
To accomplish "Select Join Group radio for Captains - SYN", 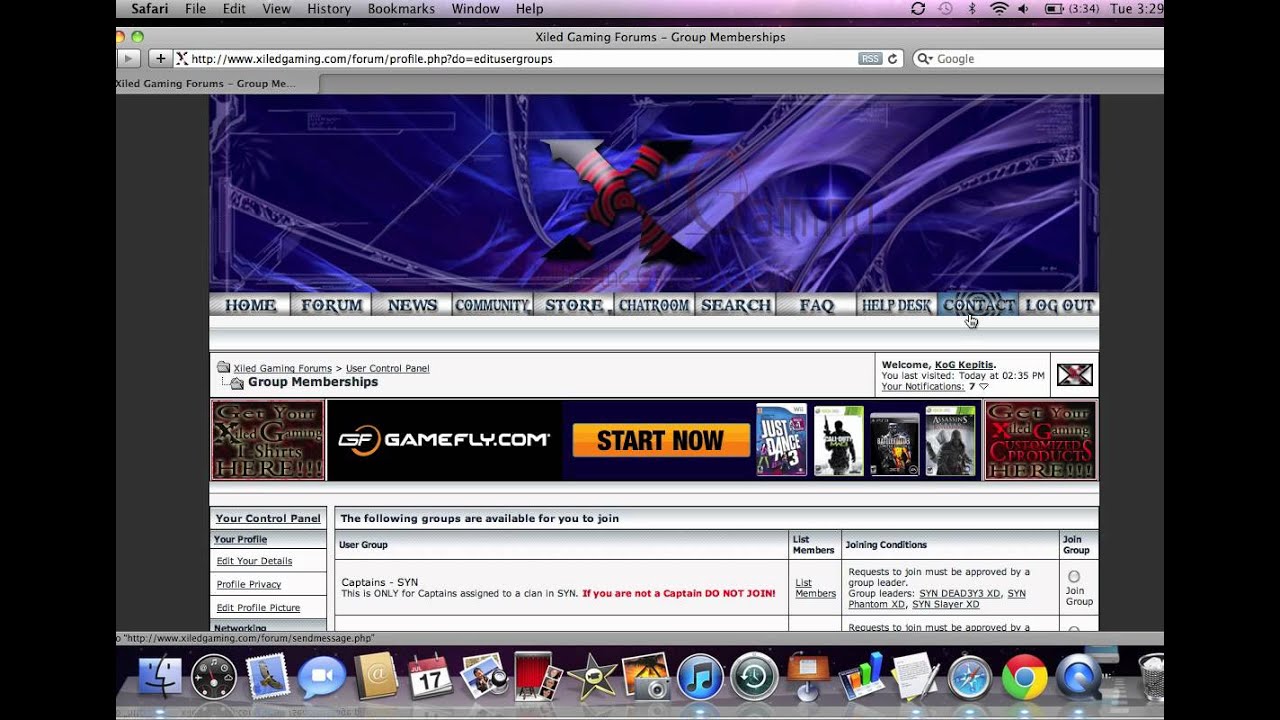I will (x=1074, y=577).
